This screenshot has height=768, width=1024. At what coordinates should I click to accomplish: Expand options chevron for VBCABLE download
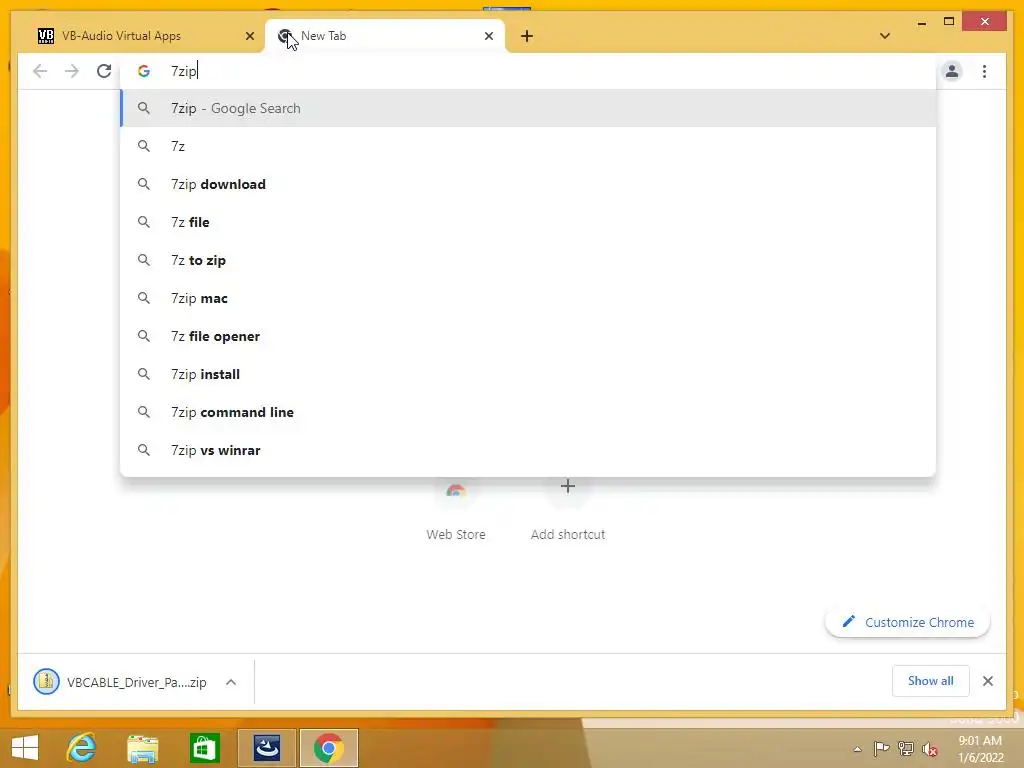click(231, 682)
